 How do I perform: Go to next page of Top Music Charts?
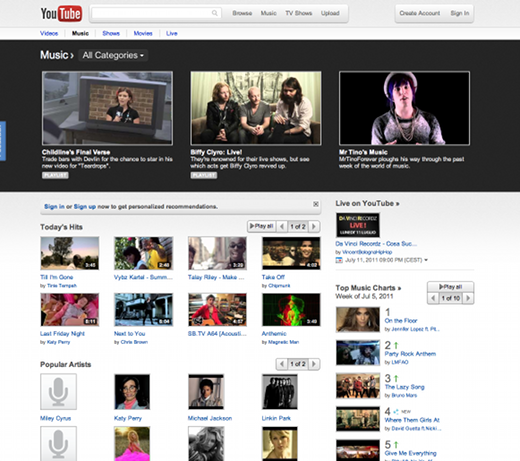click(468, 298)
